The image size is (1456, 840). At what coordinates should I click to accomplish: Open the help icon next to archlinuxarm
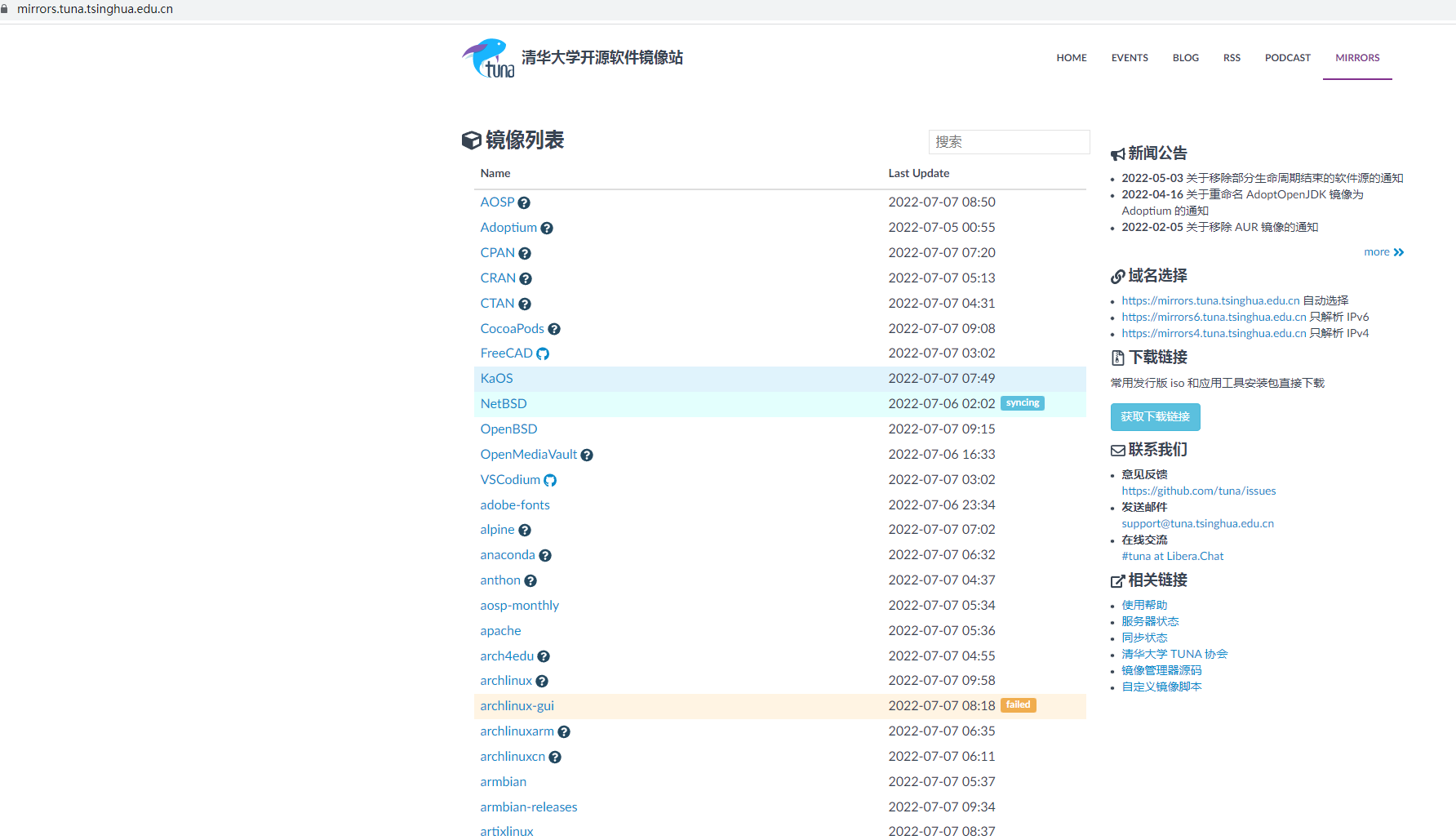coord(564,732)
